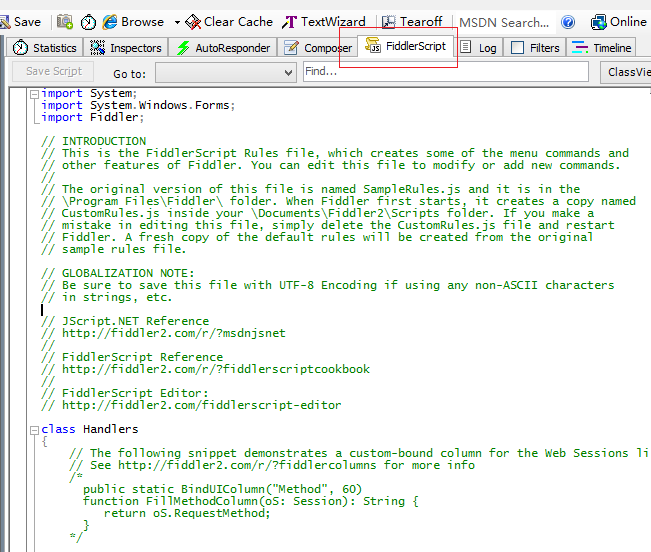651x552 pixels.
Task: Click the timer clock icon in toolbar
Action: 89,21
